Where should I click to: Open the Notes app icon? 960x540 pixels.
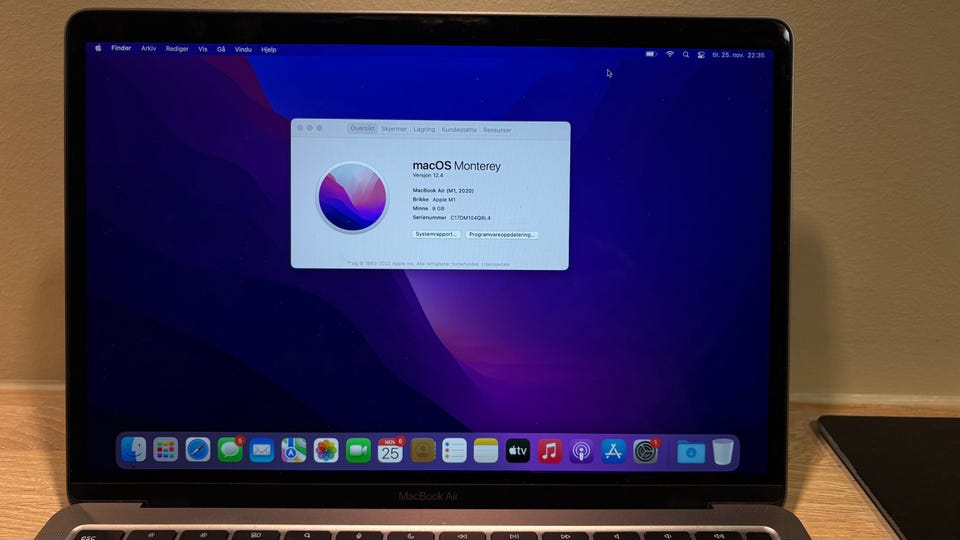point(486,451)
